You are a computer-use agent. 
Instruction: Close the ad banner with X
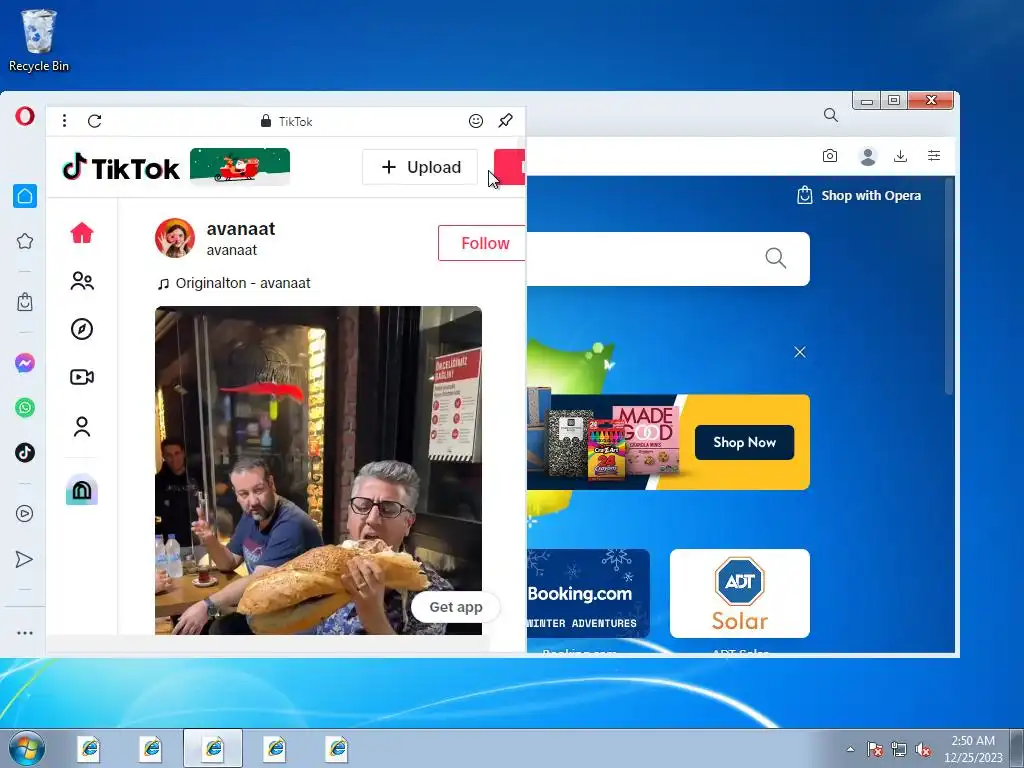coord(800,353)
